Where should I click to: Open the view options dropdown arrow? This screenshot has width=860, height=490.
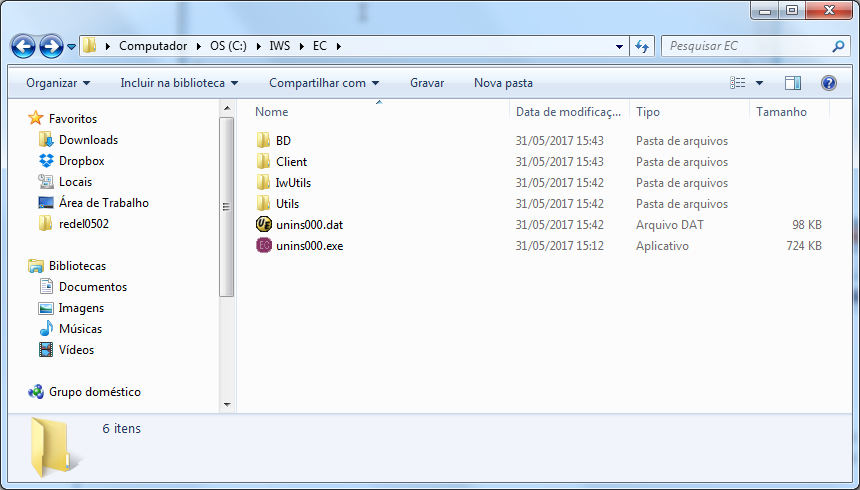(760, 83)
